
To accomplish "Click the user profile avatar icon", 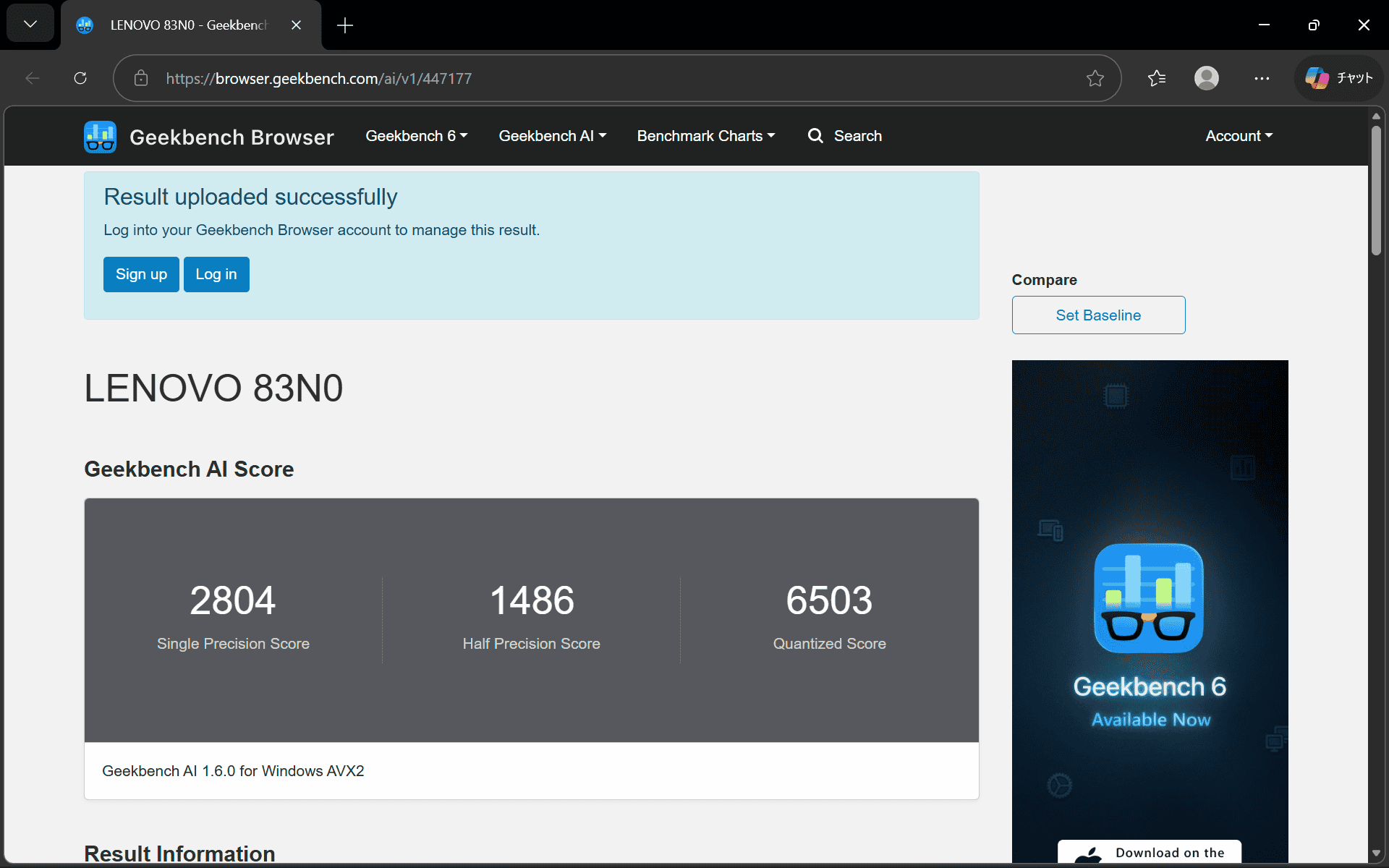I will [1206, 78].
